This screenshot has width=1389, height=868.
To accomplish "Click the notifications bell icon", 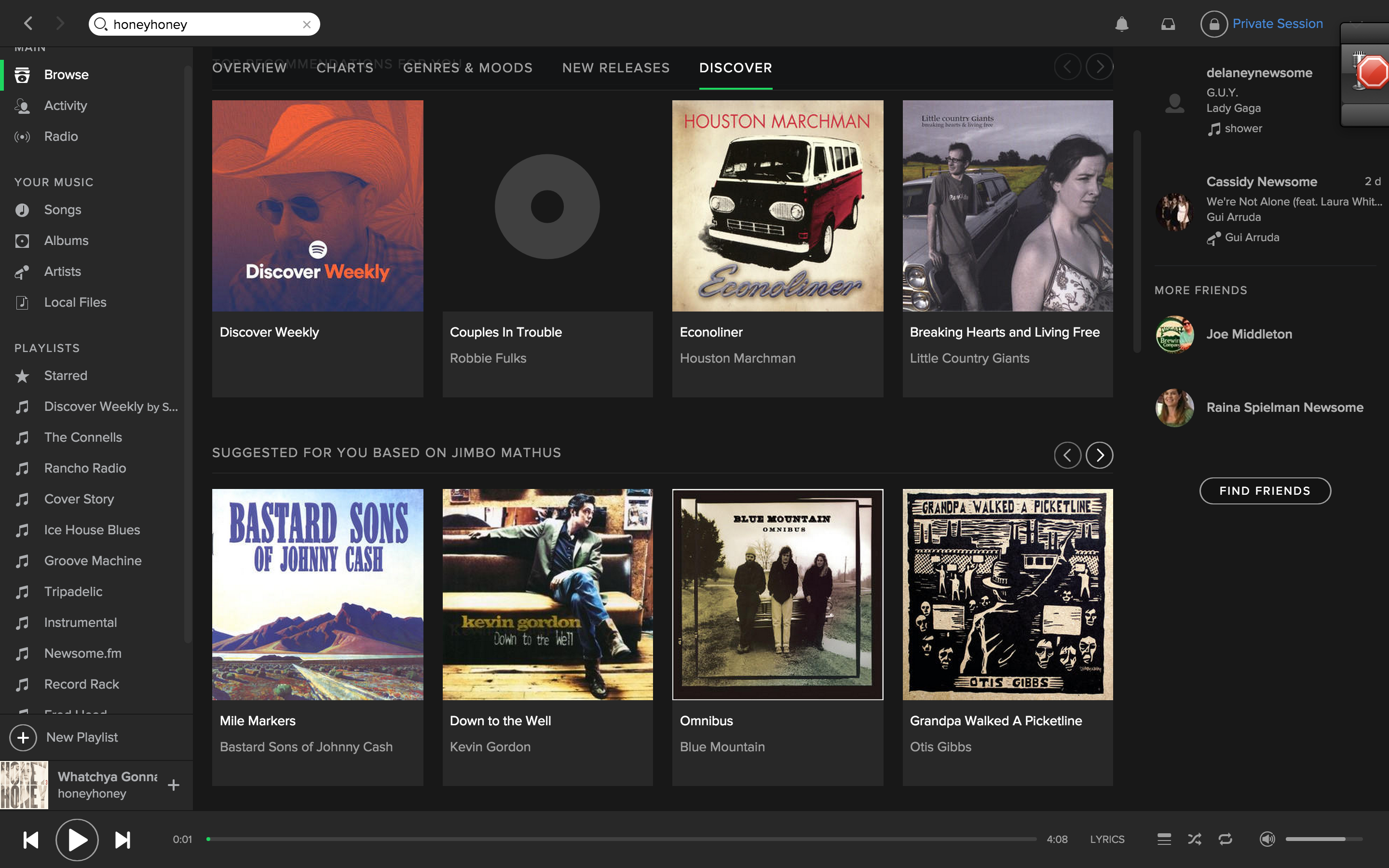I will (x=1121, y=24).
